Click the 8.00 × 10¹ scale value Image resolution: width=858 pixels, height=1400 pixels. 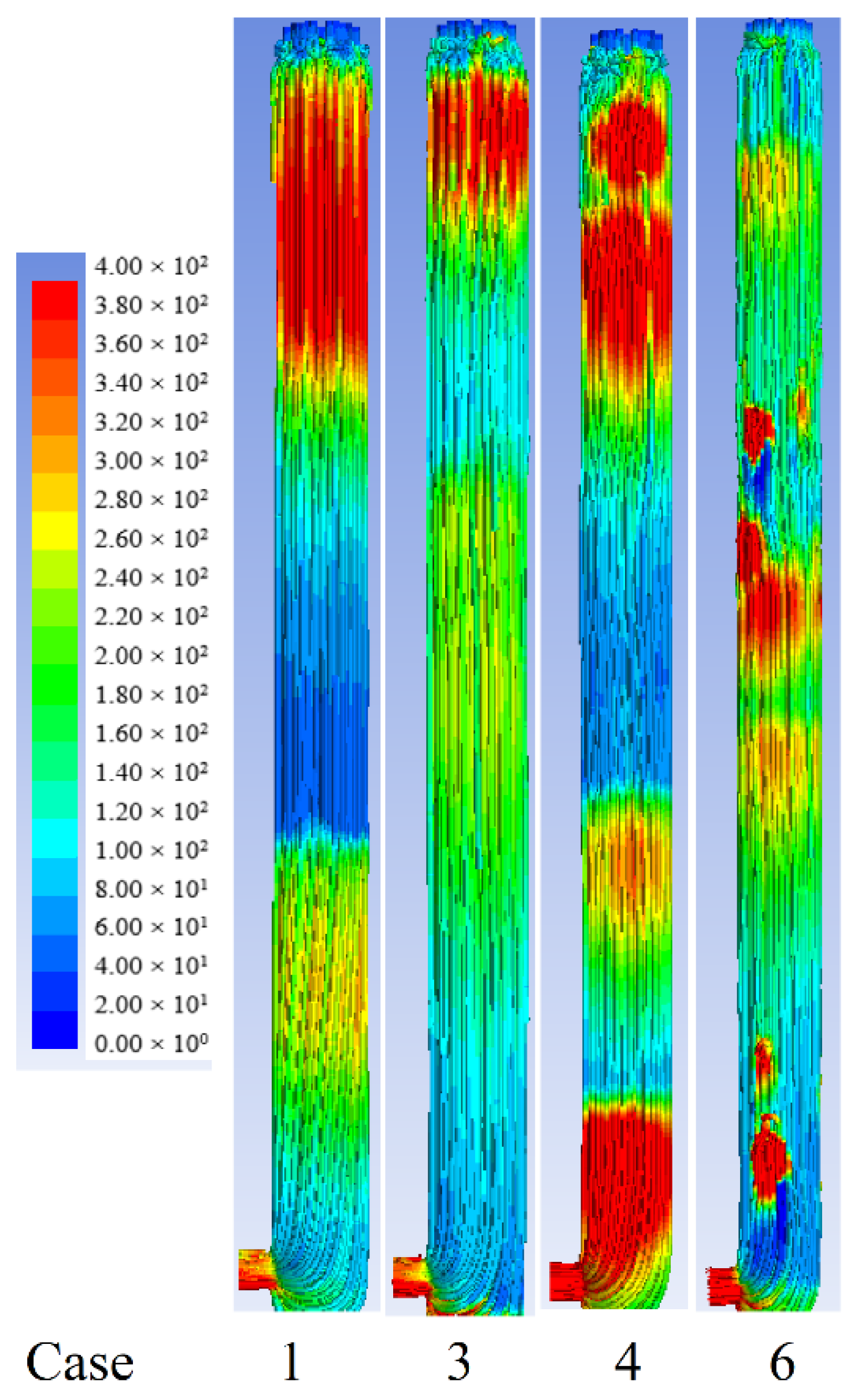pos(151,888)
